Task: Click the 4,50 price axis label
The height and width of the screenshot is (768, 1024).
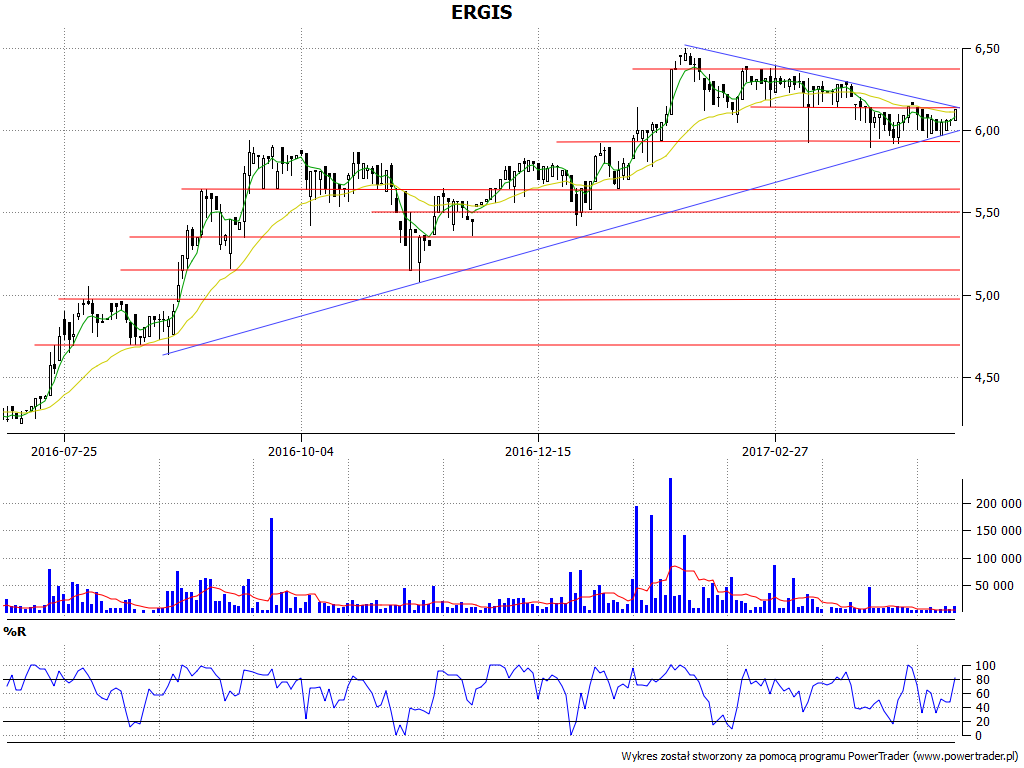Action: coord(987,377)
